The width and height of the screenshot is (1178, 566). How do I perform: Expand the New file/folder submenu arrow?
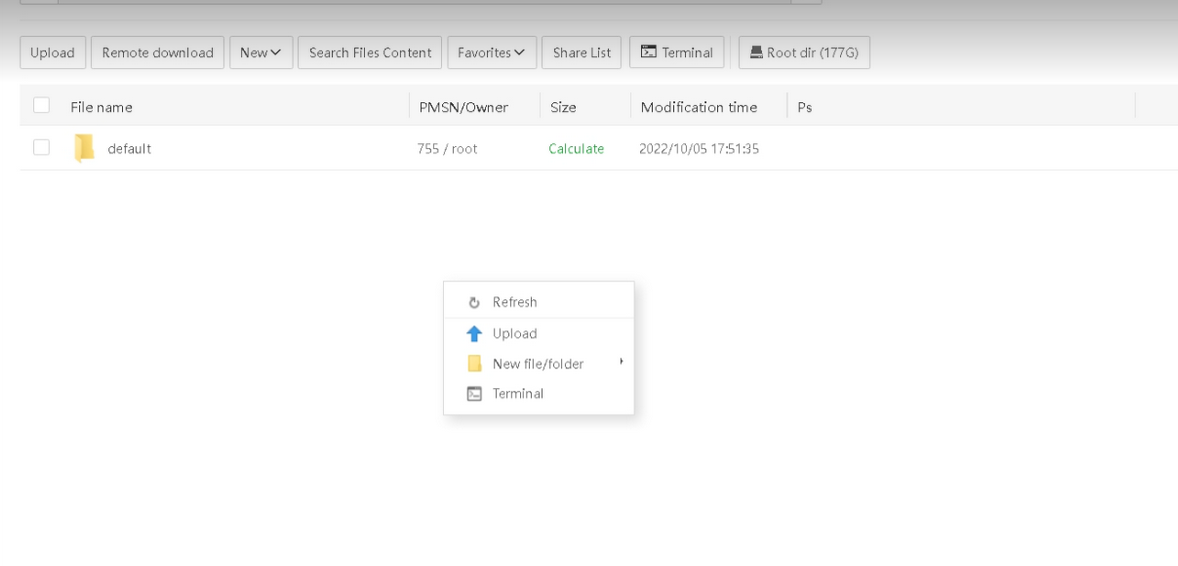621,362
